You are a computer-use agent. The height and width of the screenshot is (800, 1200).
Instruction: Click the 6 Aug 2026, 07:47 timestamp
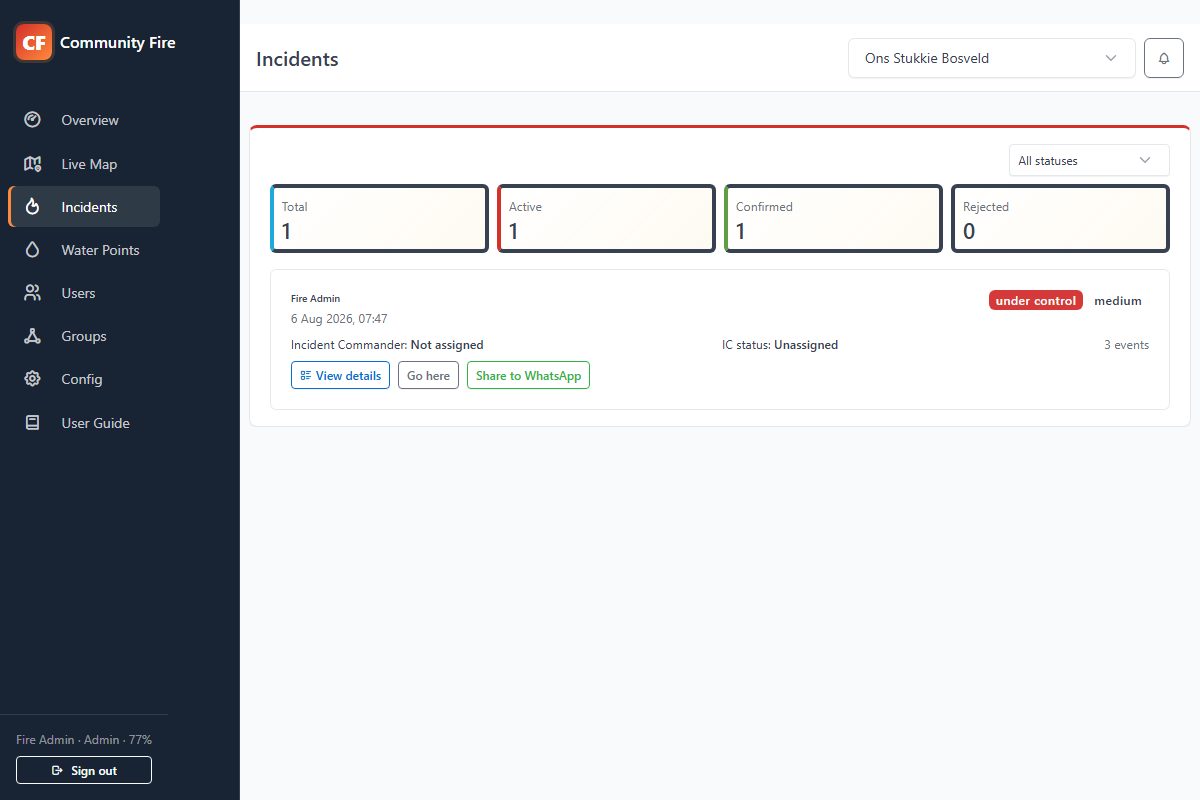[339, 319]
